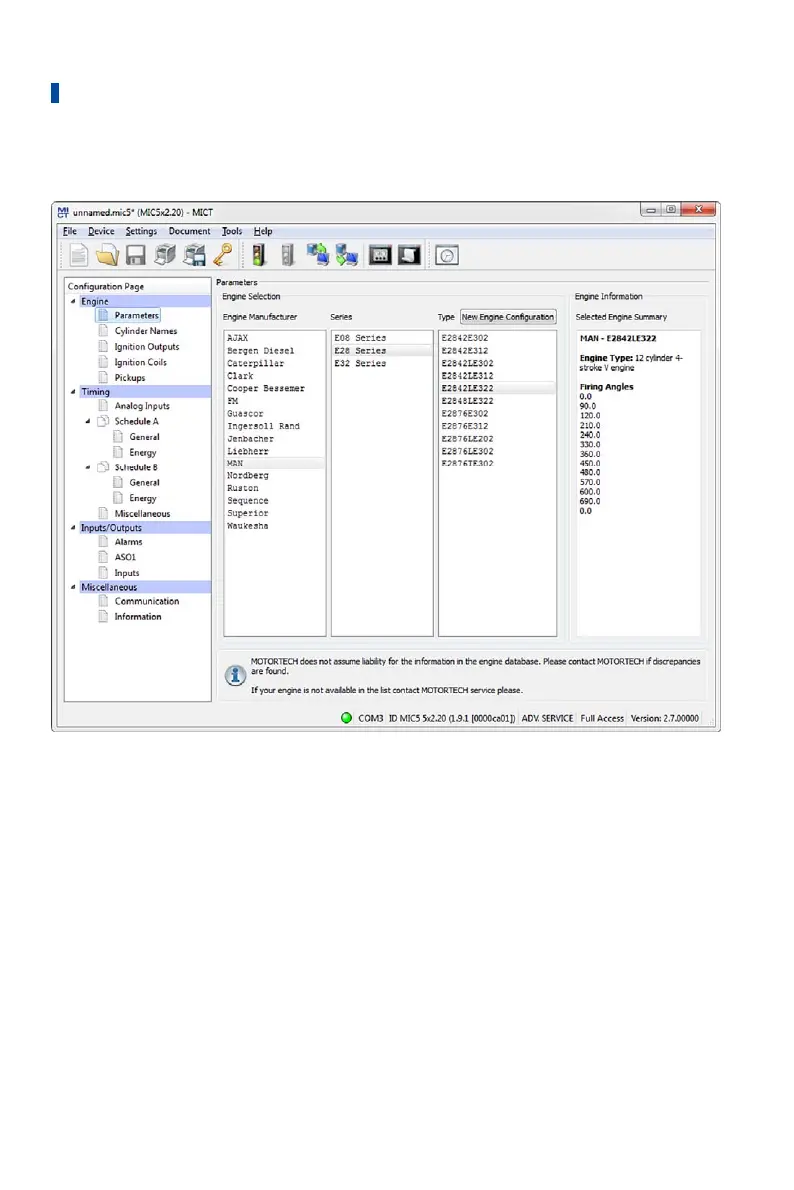The image size is (794, 1190).
Task: Click the clock gauge toolbar icon
Action: [x=447, y=255]
